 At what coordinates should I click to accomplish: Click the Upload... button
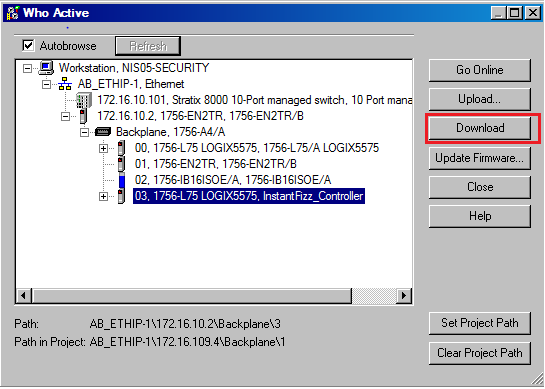pyautogui.click(x=480, y=99)
